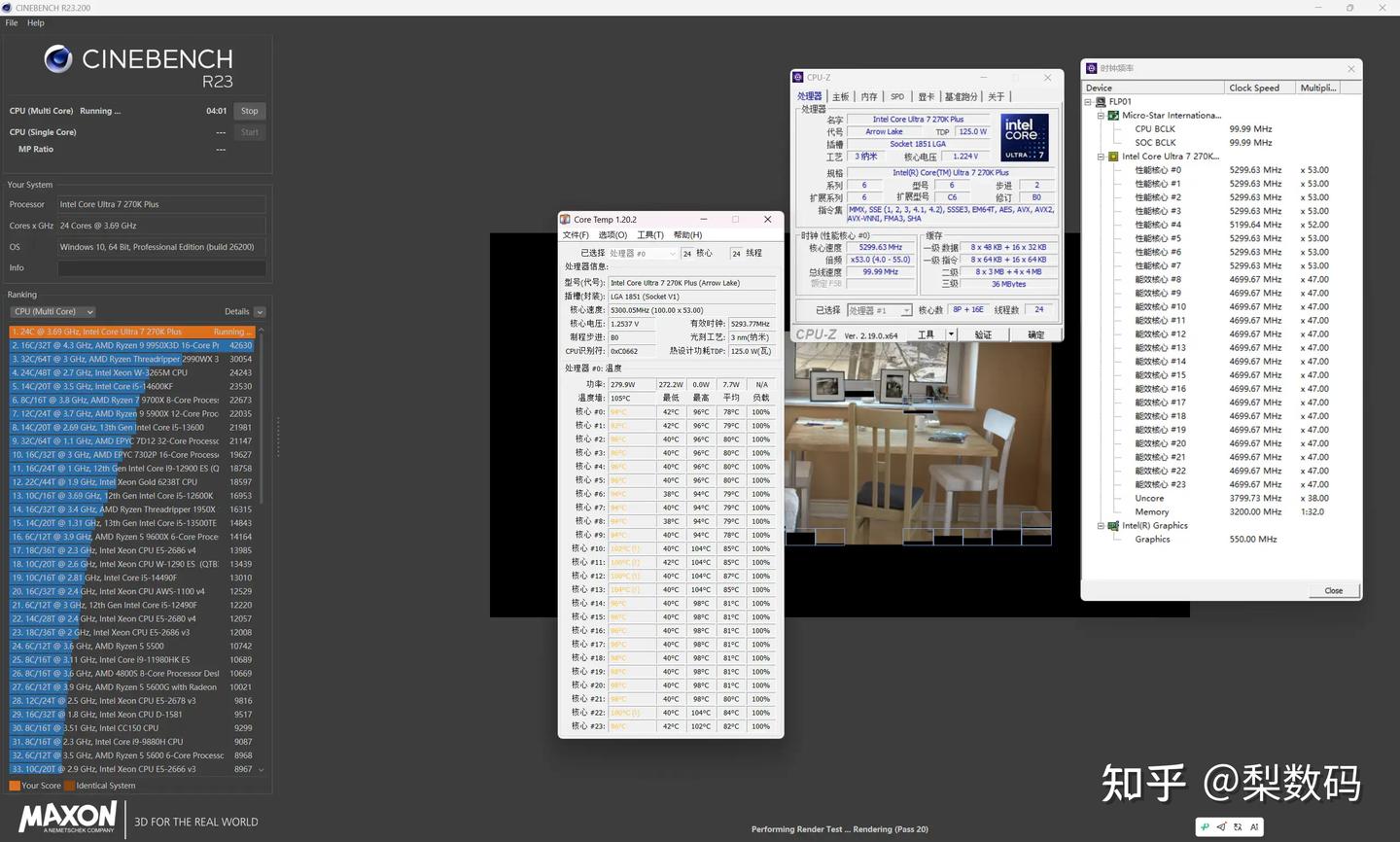Click the CPU-Z 确定 button
This screenshot has width=1400, height=842.
point(1036,334)
